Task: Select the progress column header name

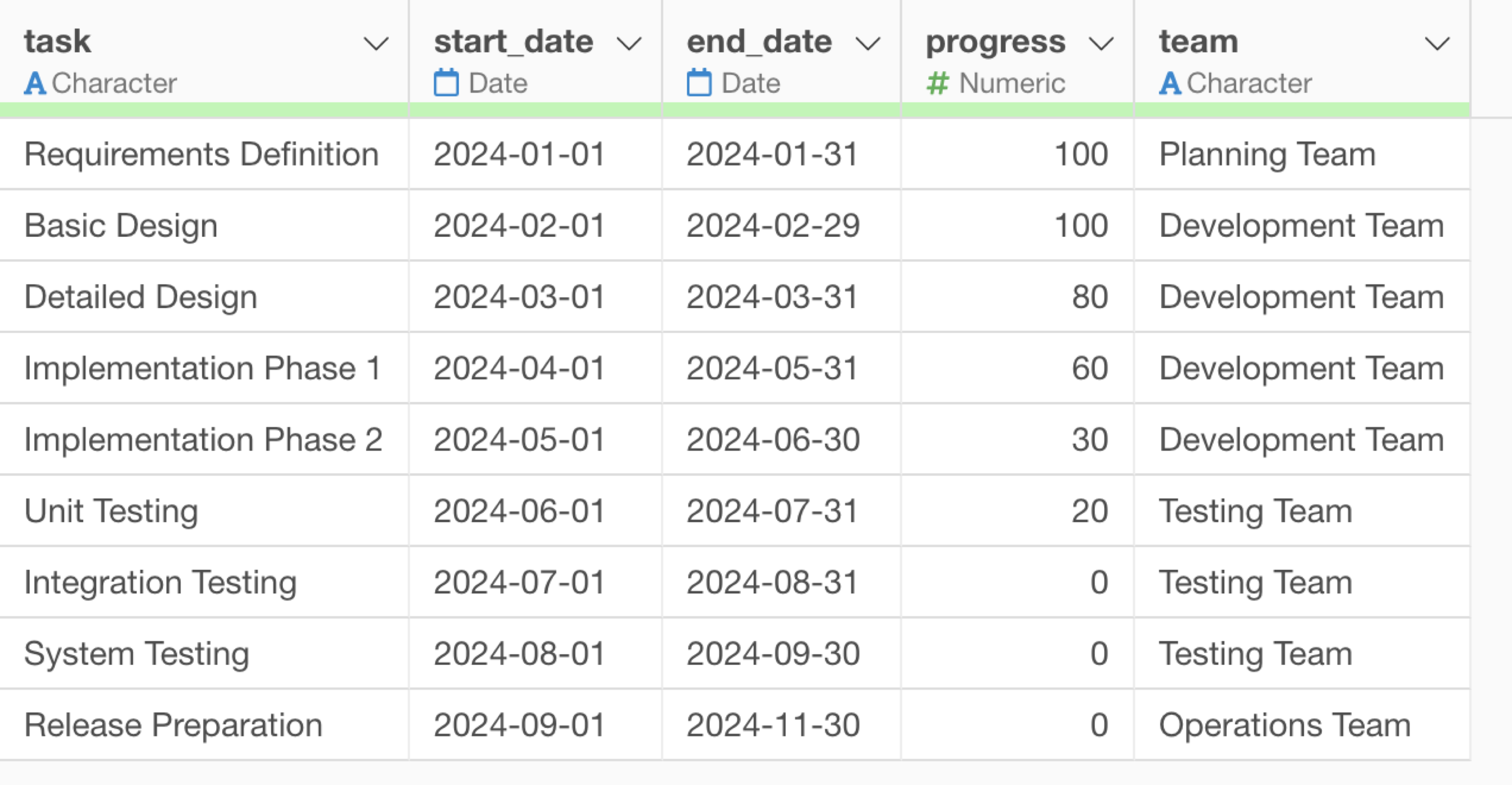Action: [x=996, y=42]
